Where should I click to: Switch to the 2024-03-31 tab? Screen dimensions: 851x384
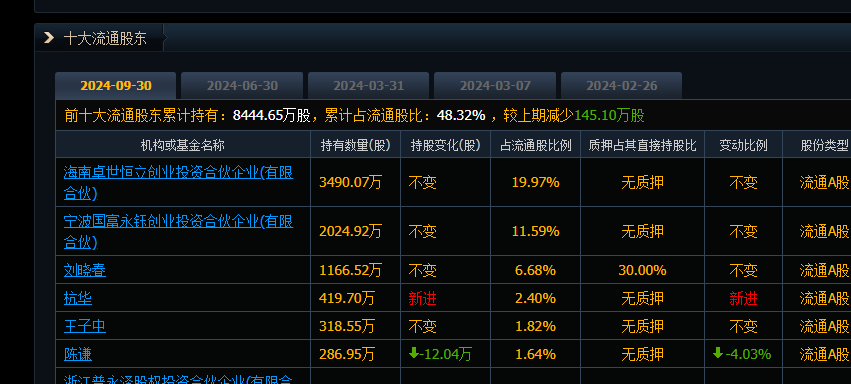[x=369, y=86]
